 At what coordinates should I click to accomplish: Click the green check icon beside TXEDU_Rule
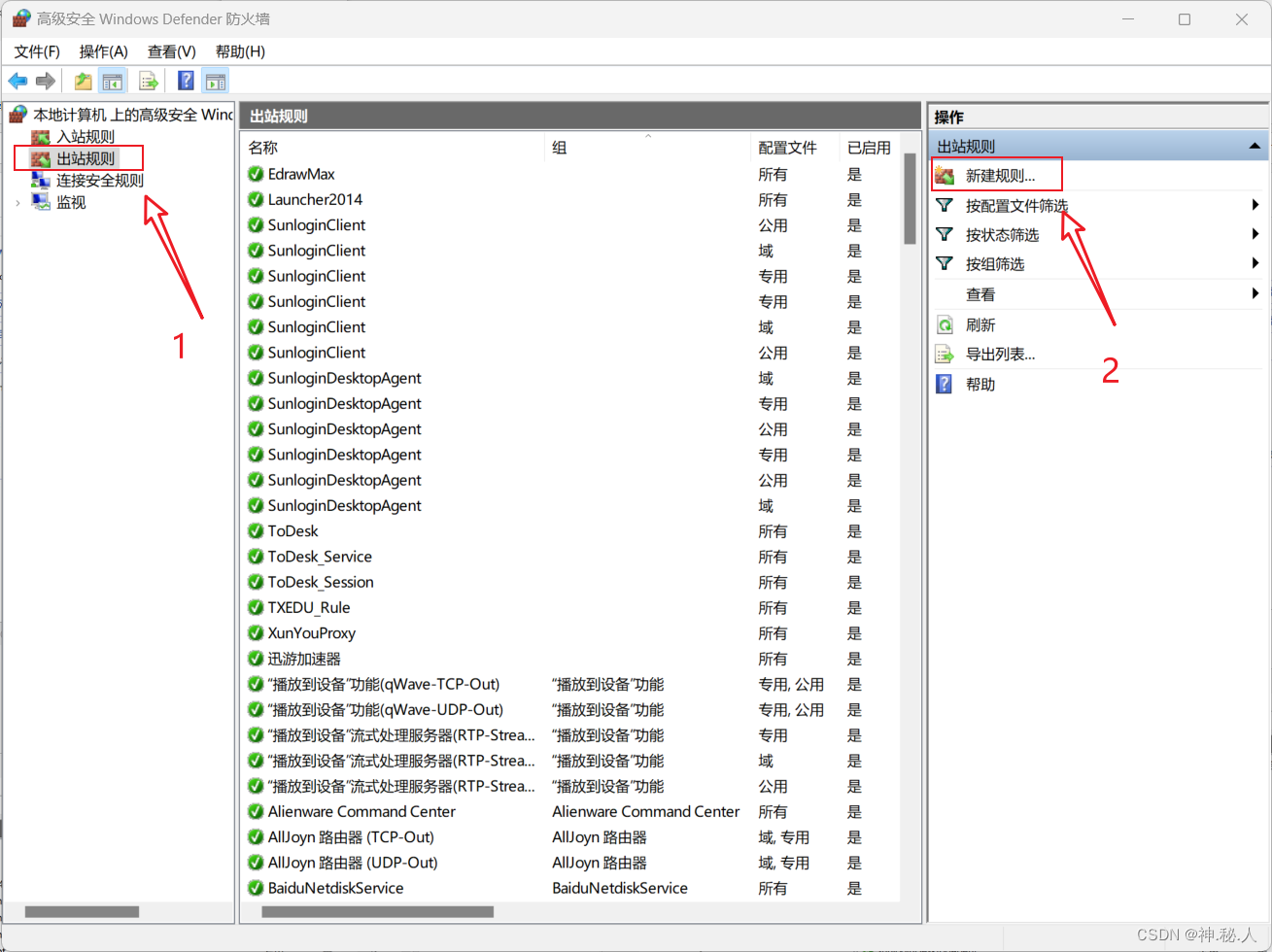(x=256, y=607)
